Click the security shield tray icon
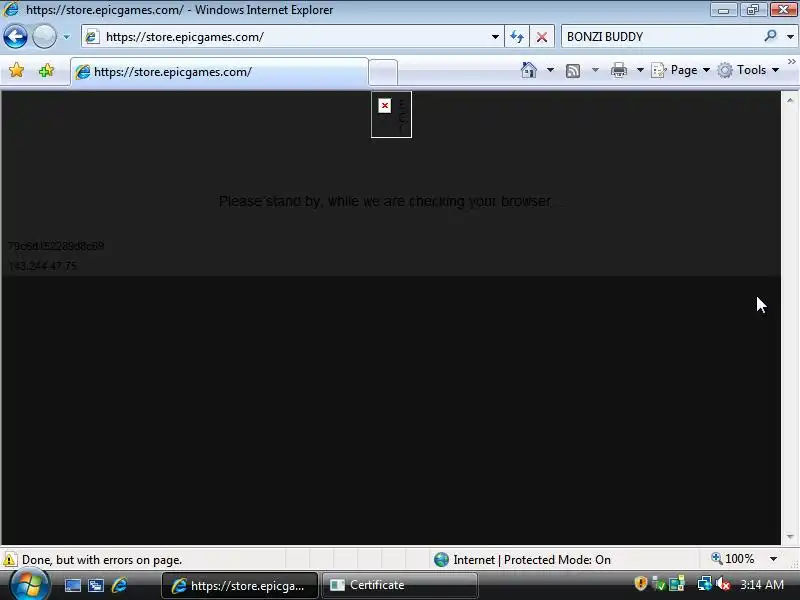 coord(641,583)
